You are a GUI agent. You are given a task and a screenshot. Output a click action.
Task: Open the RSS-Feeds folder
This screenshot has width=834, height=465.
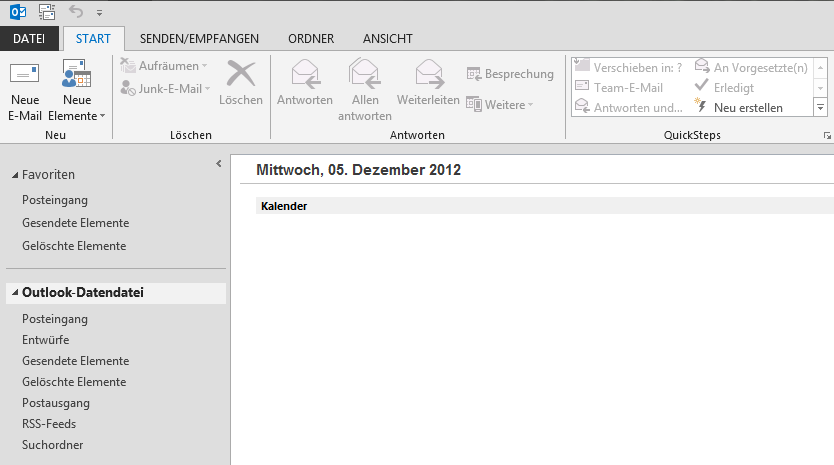pyautogui.click(x=49, y=424)
